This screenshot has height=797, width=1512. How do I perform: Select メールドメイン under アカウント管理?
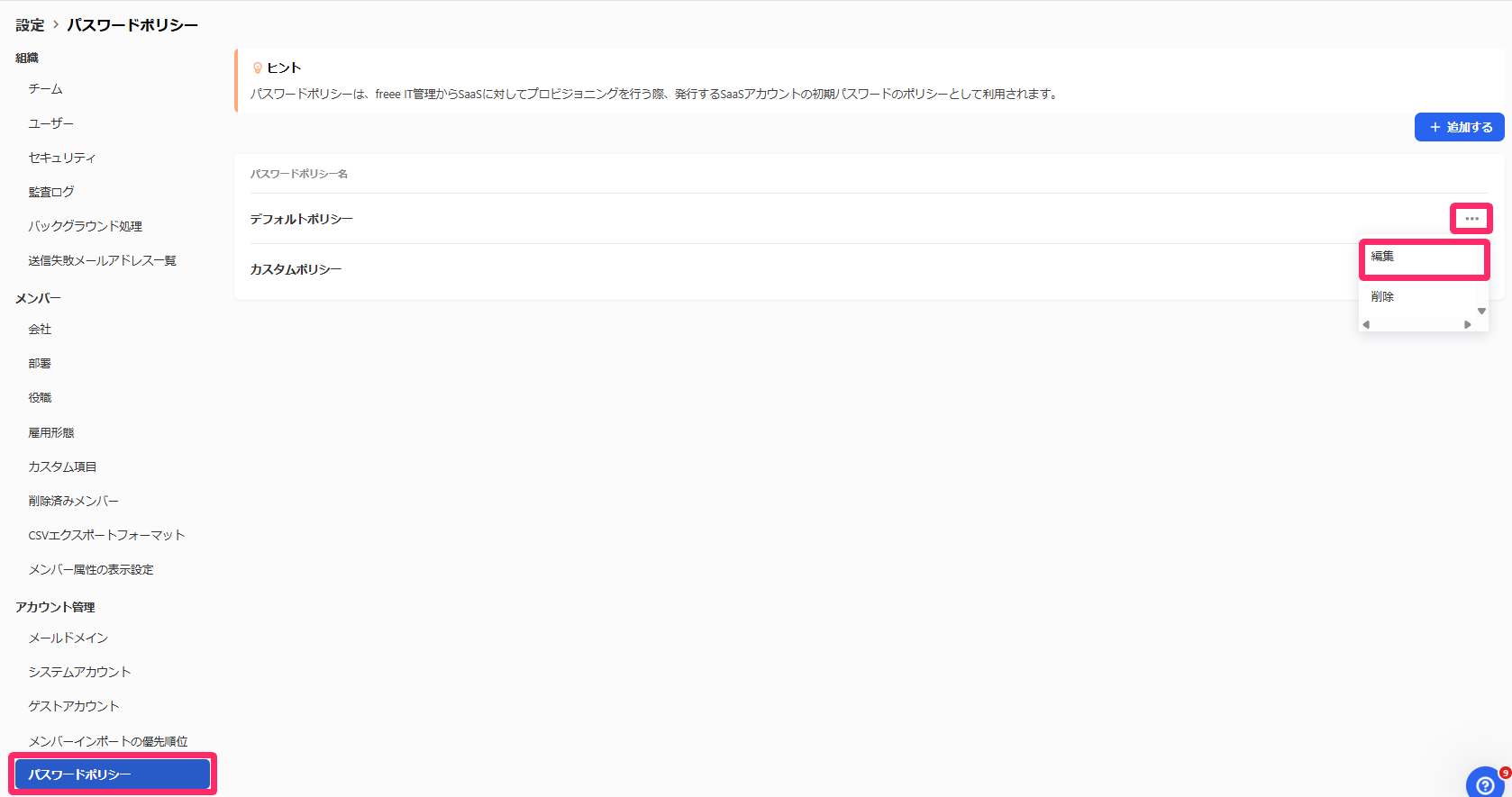[68, 638]
